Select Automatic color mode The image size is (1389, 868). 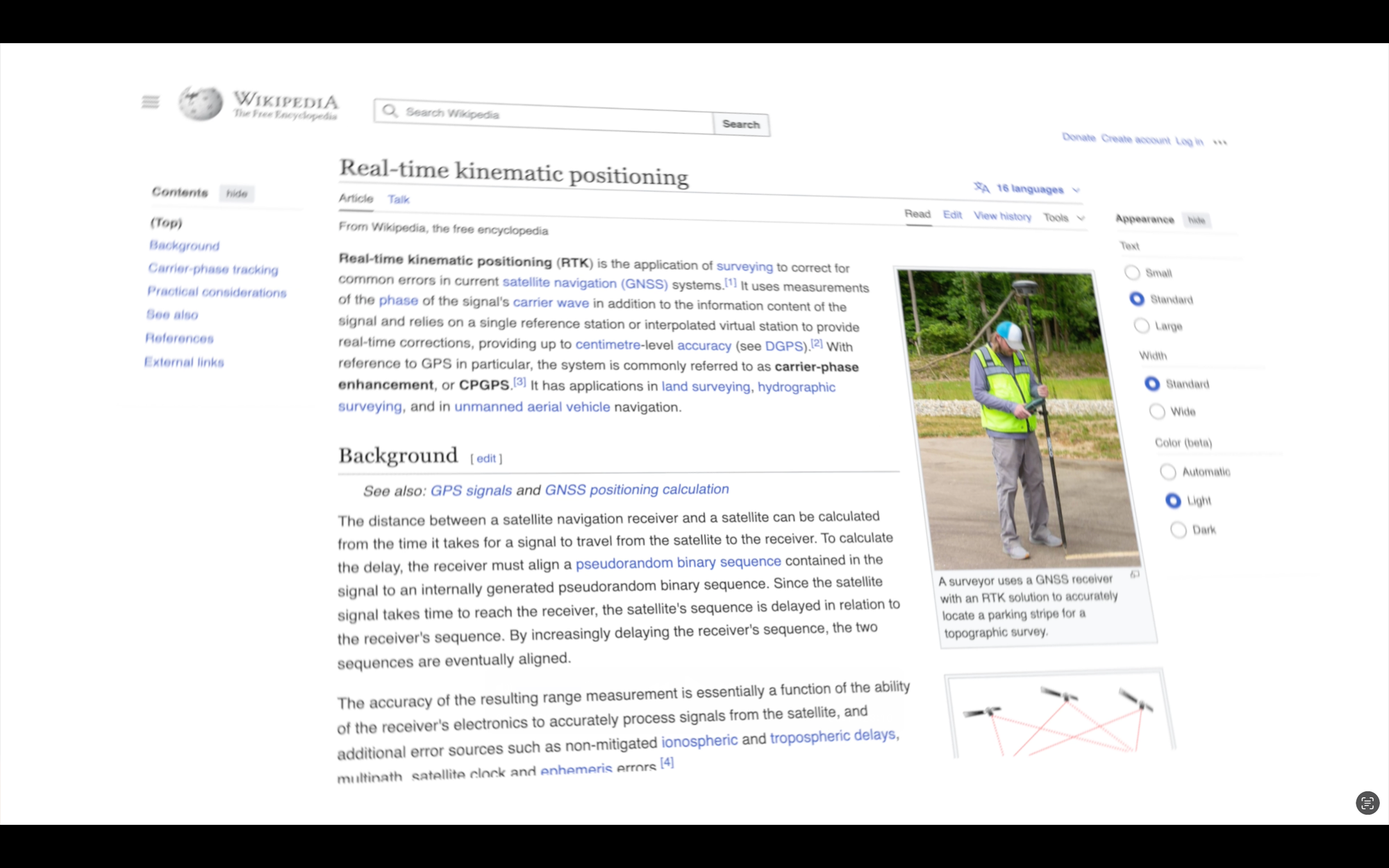coord(1168,471)
